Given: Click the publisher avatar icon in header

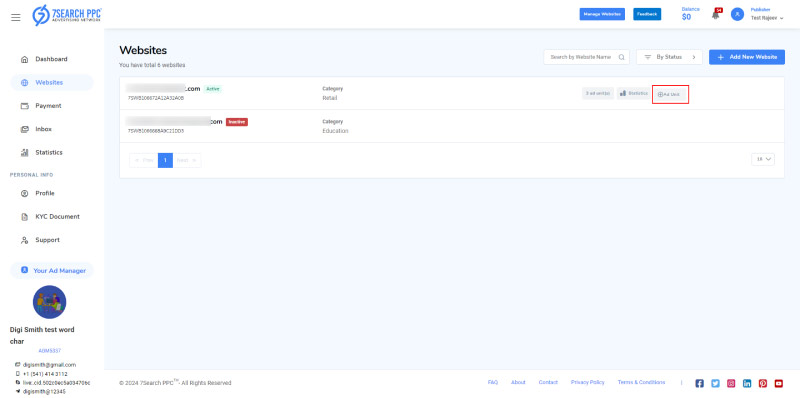Looking at the screenshot, I should (737, 14).
